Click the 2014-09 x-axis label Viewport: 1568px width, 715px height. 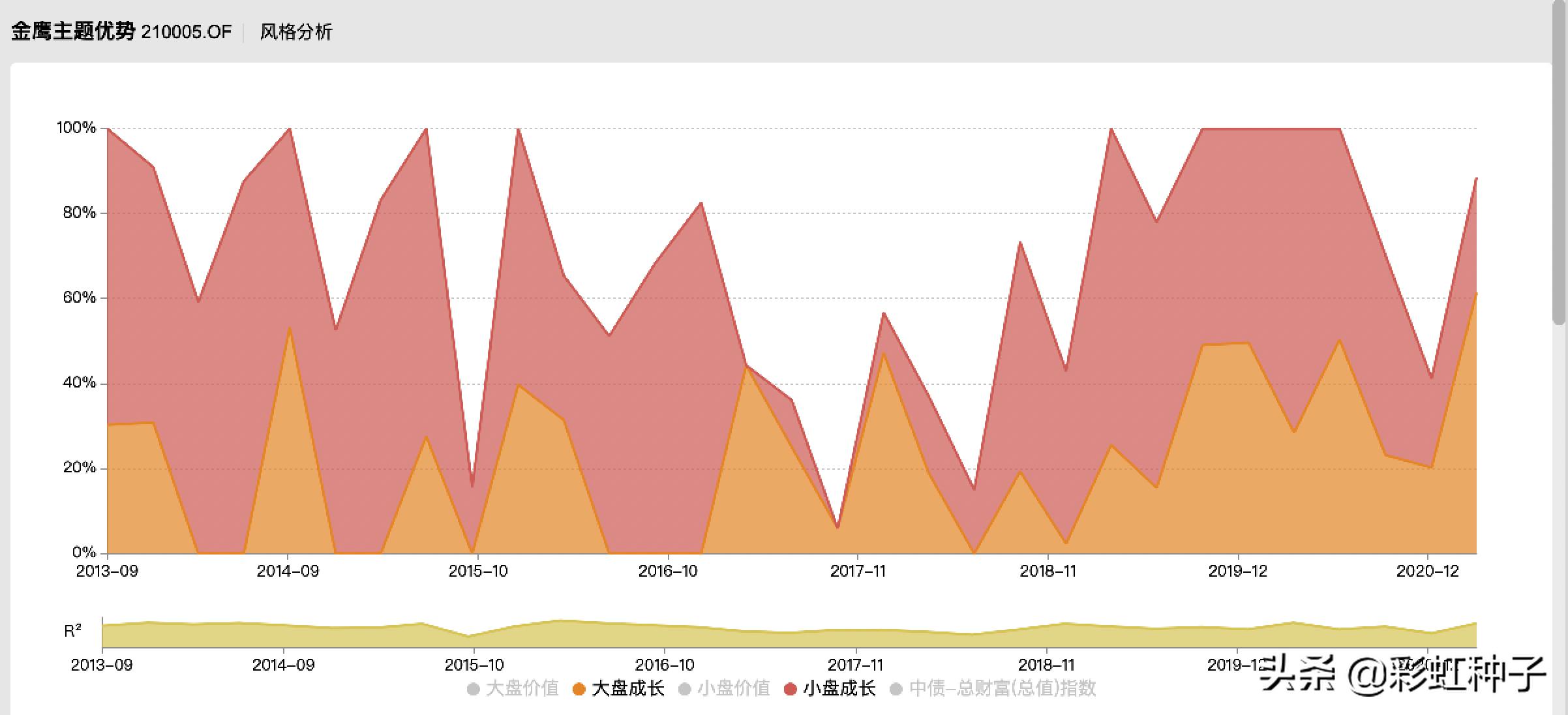[288, 571]
